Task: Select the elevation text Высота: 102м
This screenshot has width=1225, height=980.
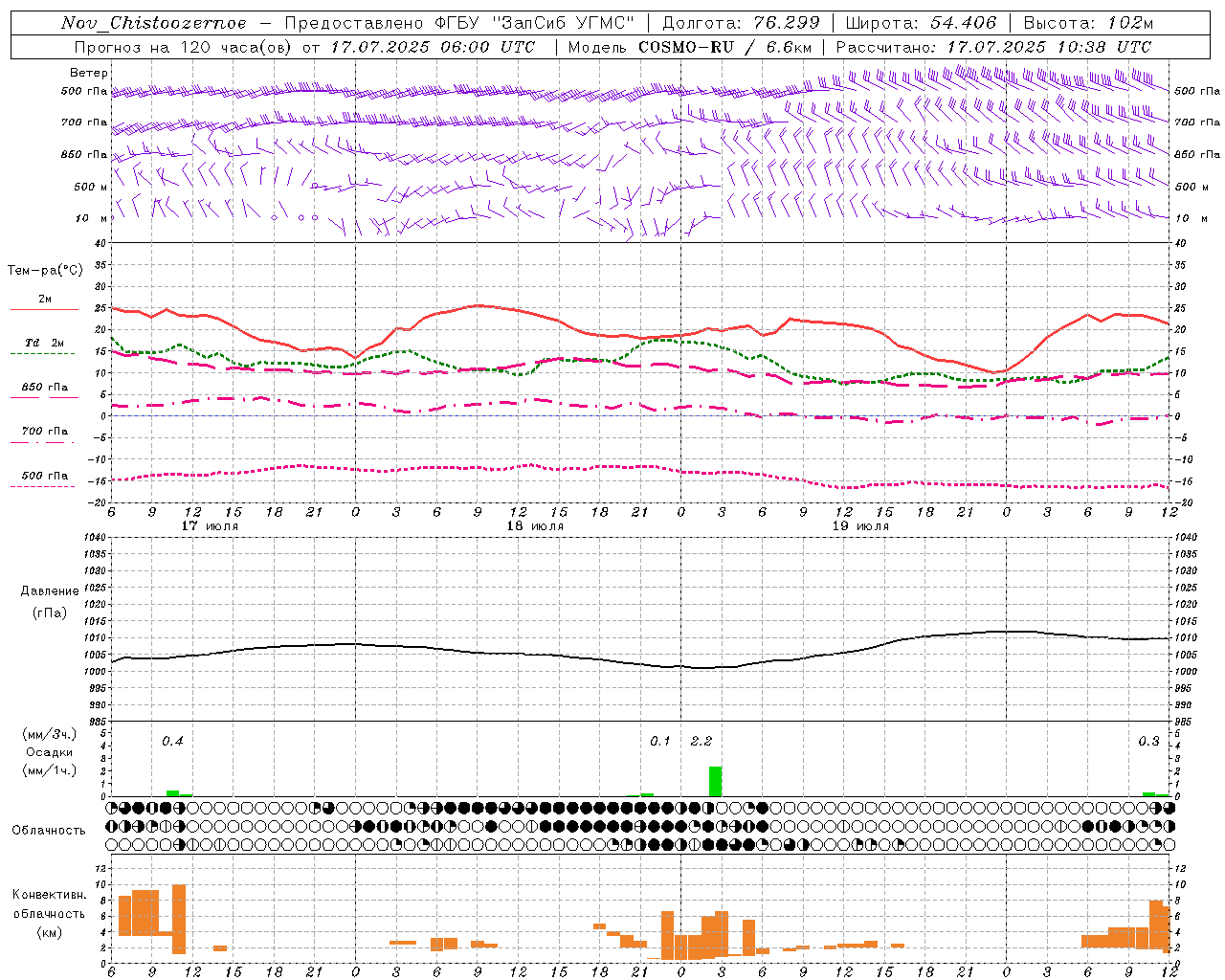Action: [1088, 23]
